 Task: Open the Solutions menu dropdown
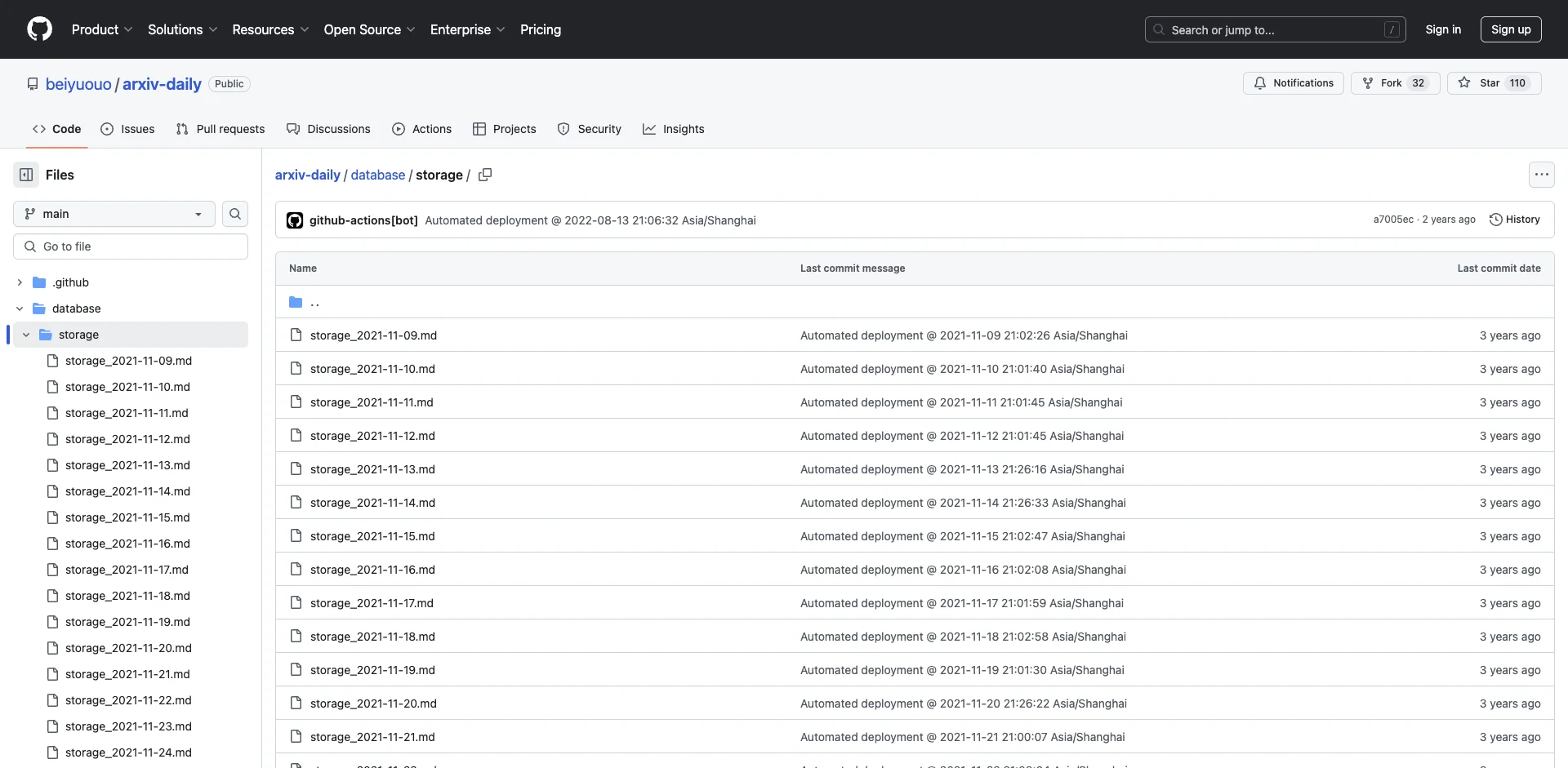pyautogui.click(x=182, y=29)
